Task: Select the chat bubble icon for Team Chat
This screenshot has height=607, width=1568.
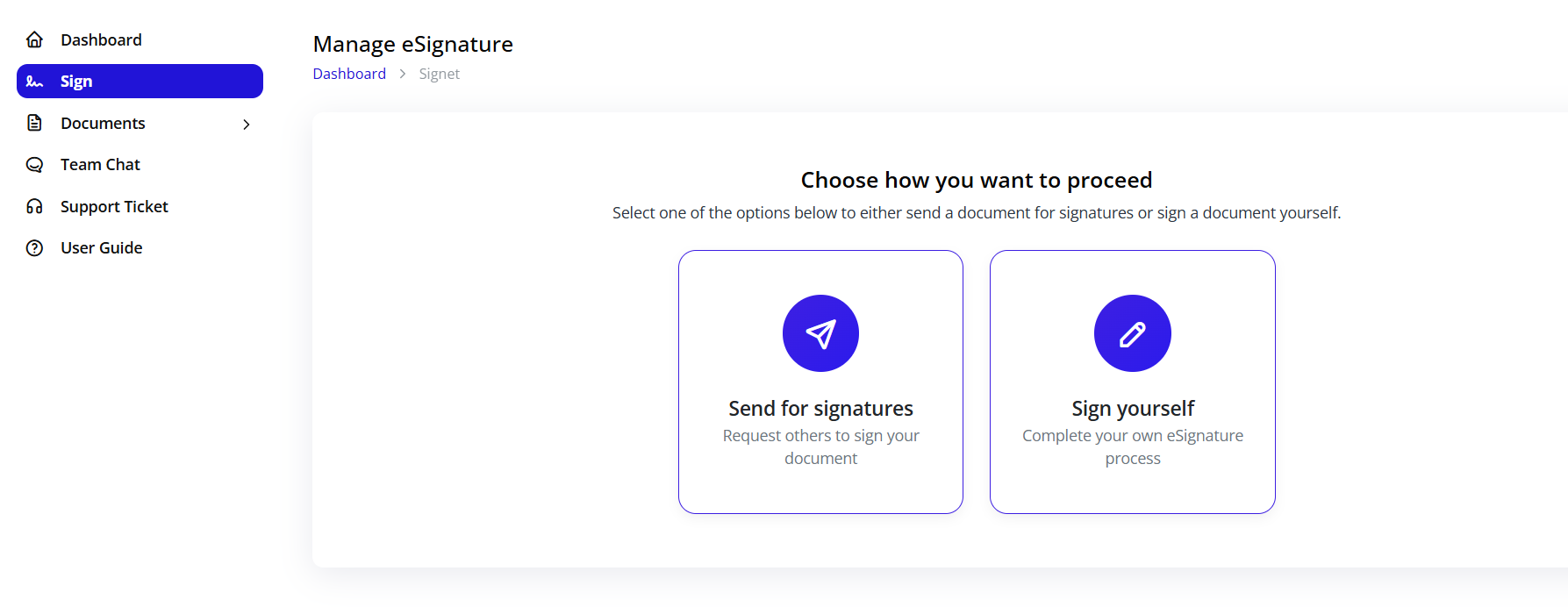Action: click(x=33, y=164)
